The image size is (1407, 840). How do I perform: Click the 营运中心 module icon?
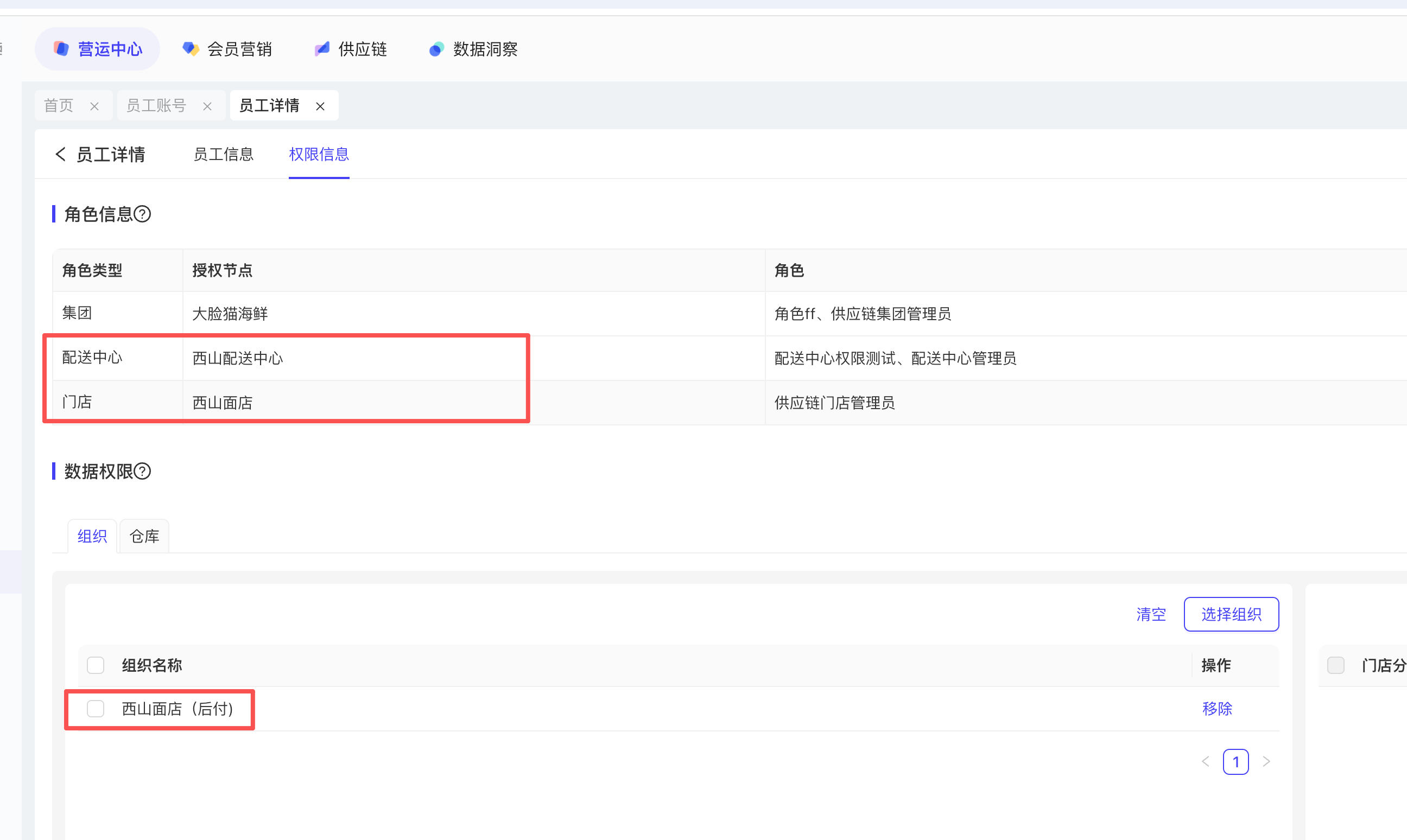(61, 49)
